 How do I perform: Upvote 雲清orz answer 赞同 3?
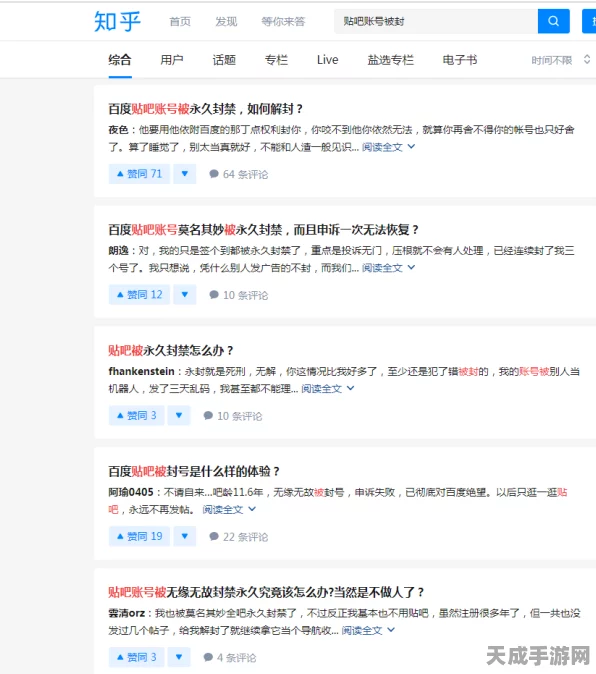point(136,657)
